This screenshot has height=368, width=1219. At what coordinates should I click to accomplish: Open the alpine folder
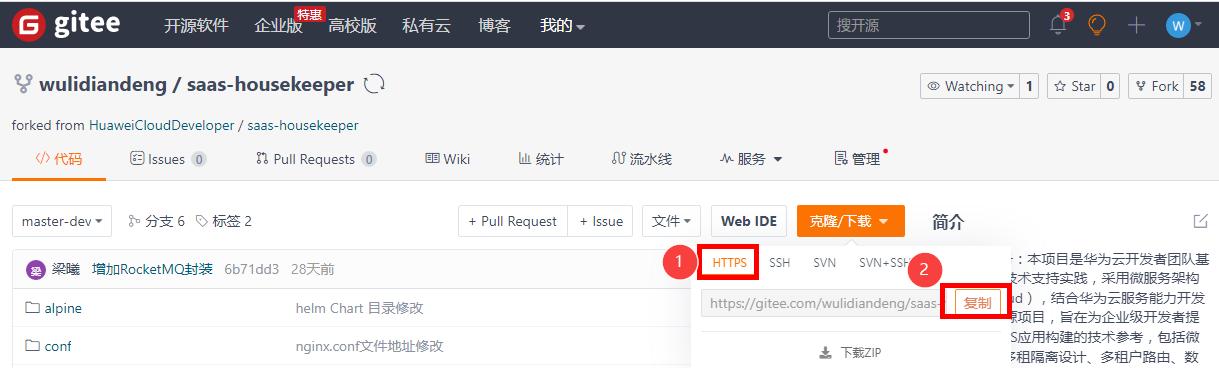[x=63, y=308]
